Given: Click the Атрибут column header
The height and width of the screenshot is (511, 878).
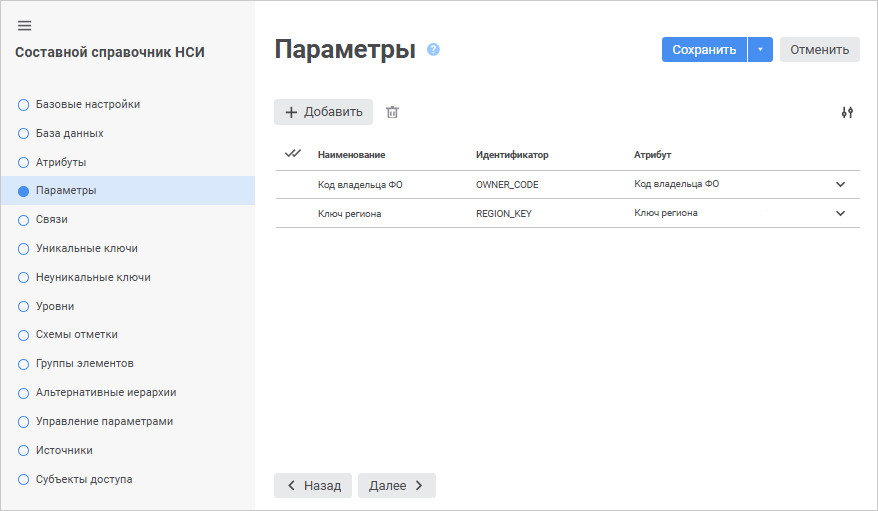Looking at the screenshot, I should [x=652, y=155].
